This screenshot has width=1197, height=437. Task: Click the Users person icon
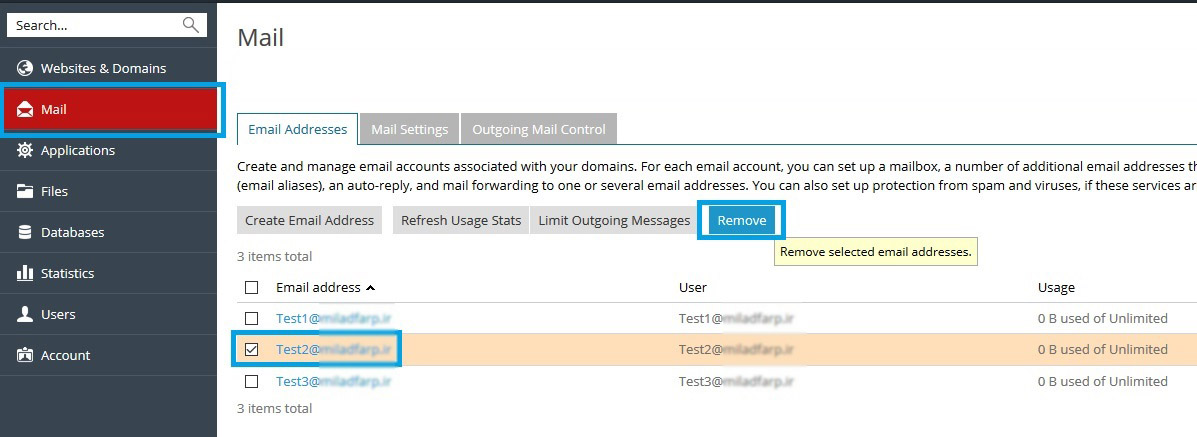(25, 314)
